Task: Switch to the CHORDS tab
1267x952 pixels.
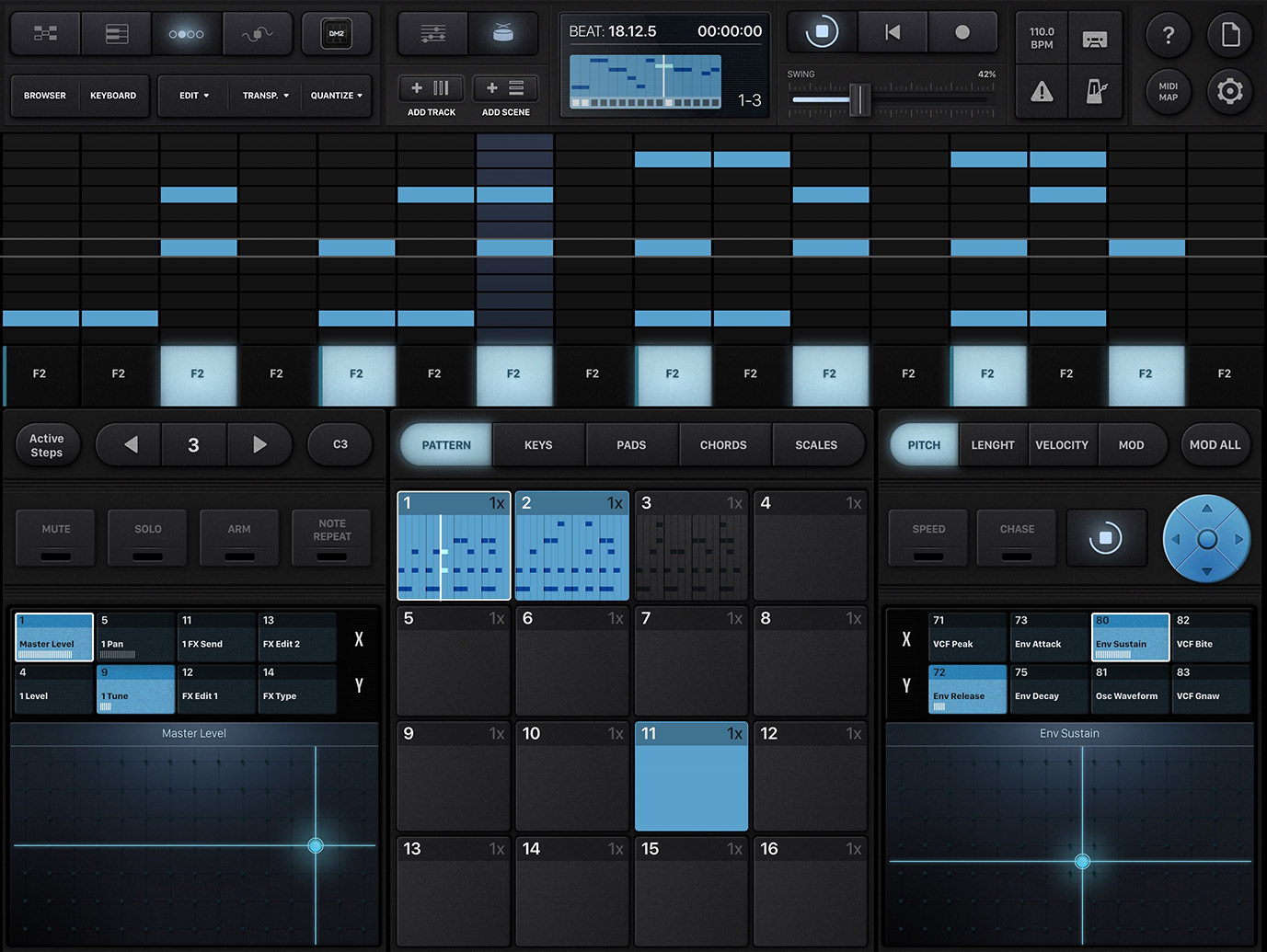Action: pyautogui.click(x=723, y=445)
